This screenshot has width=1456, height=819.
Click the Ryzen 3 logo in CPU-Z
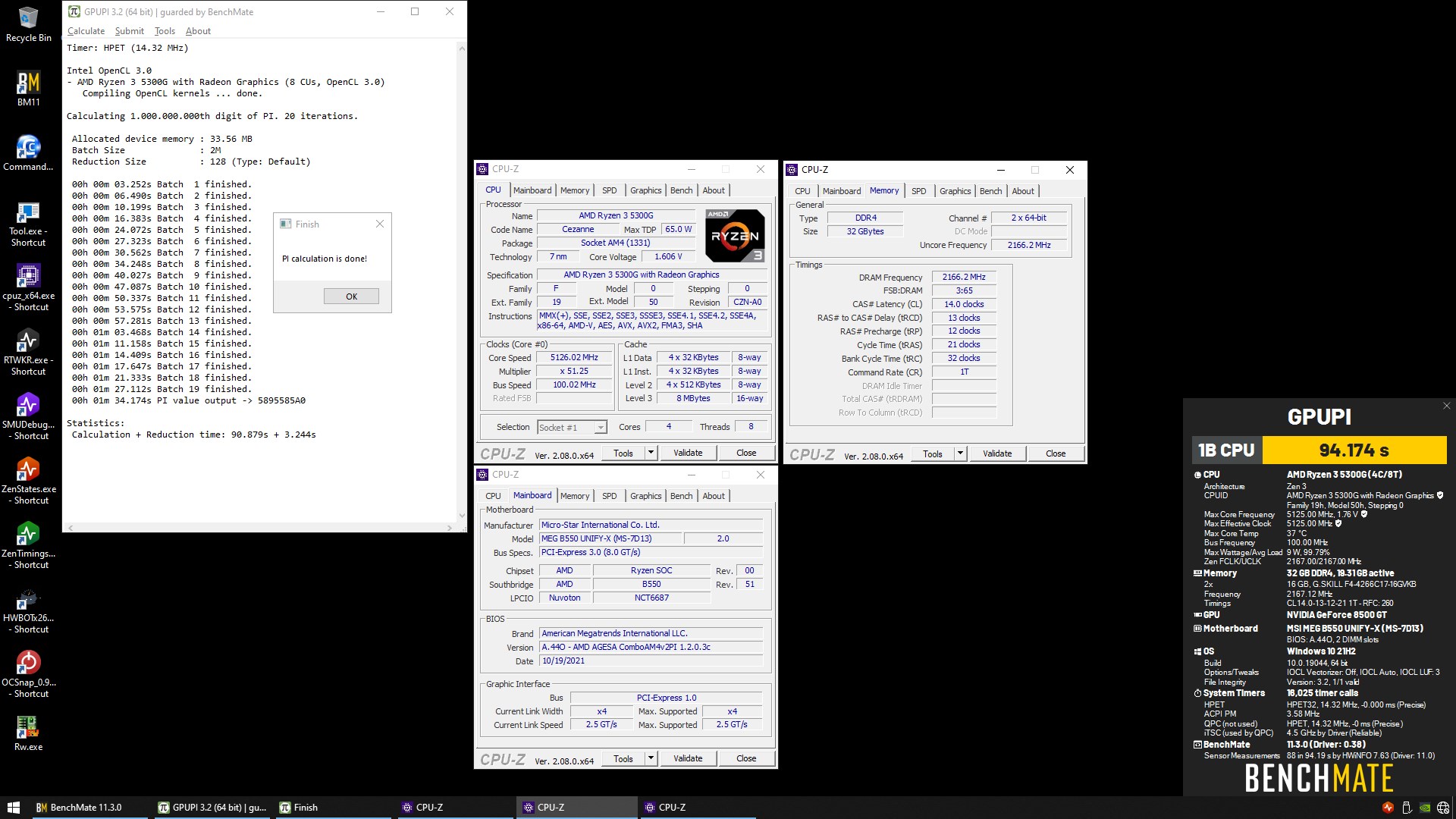[x=735, y=236]
